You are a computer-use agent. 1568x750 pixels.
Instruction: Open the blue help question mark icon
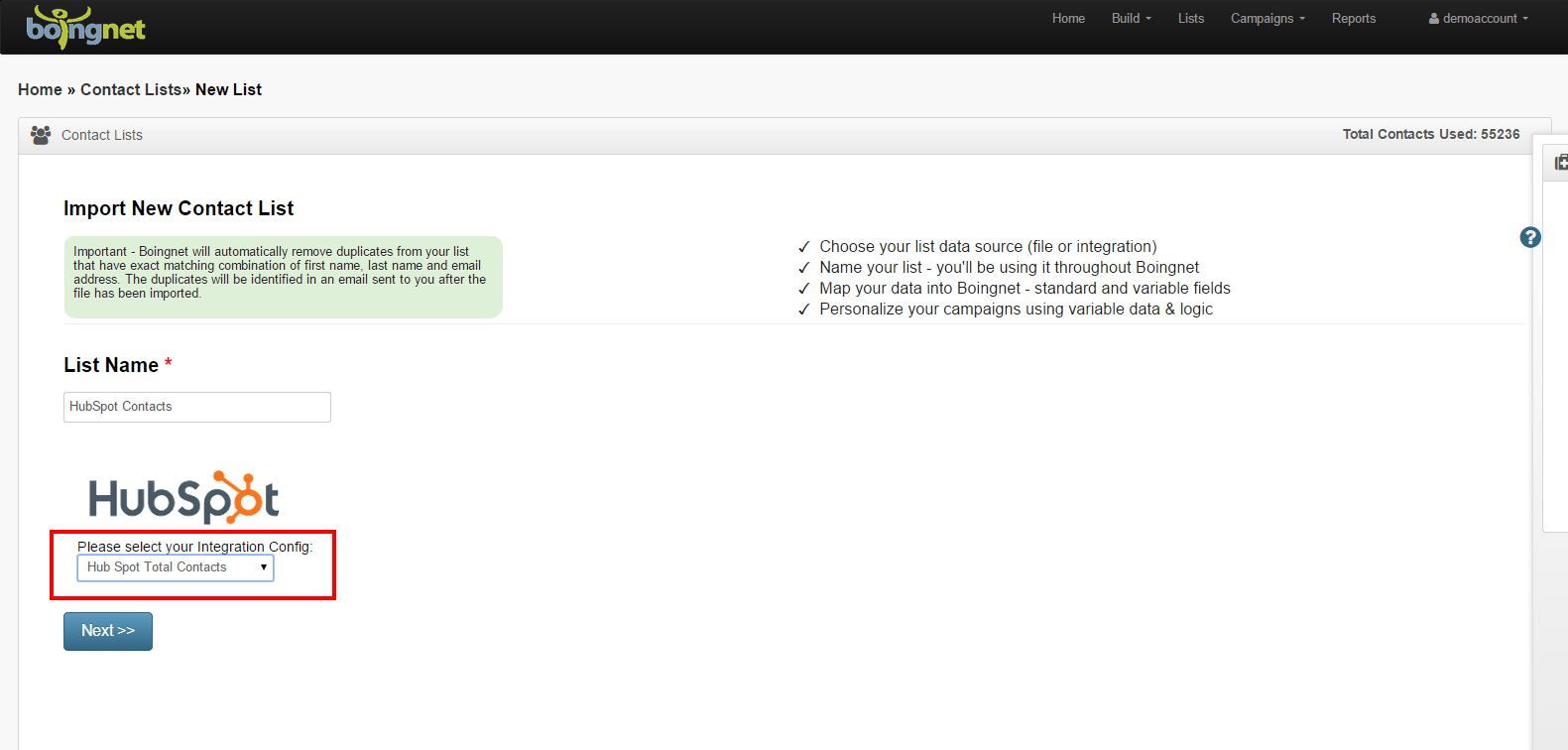1530,237
